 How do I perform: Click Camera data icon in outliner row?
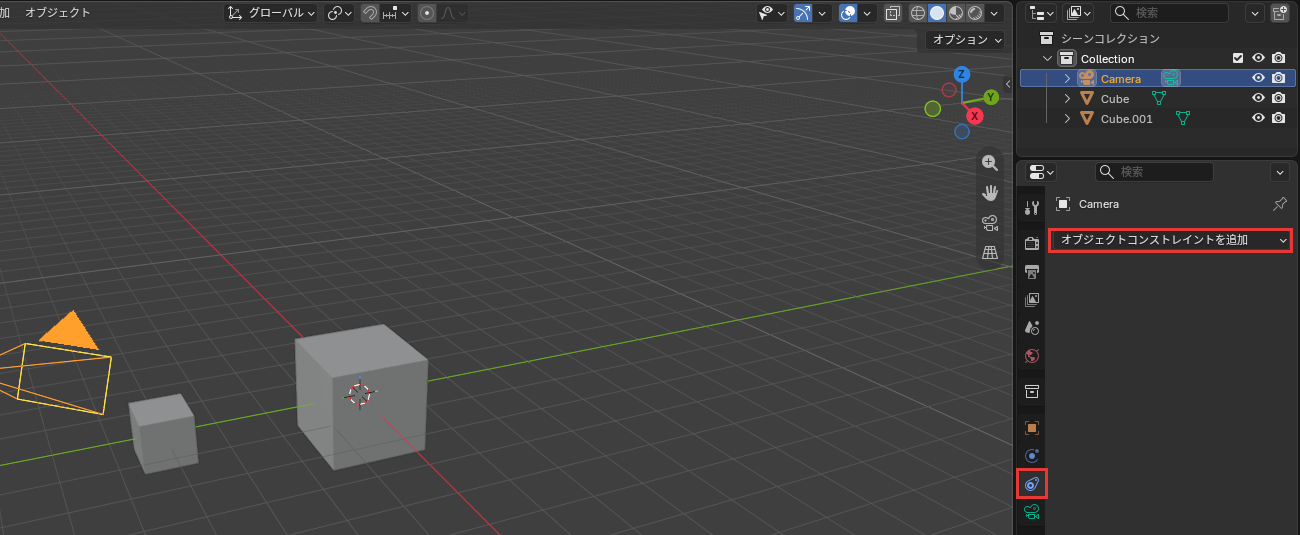tap(1171, 78)
